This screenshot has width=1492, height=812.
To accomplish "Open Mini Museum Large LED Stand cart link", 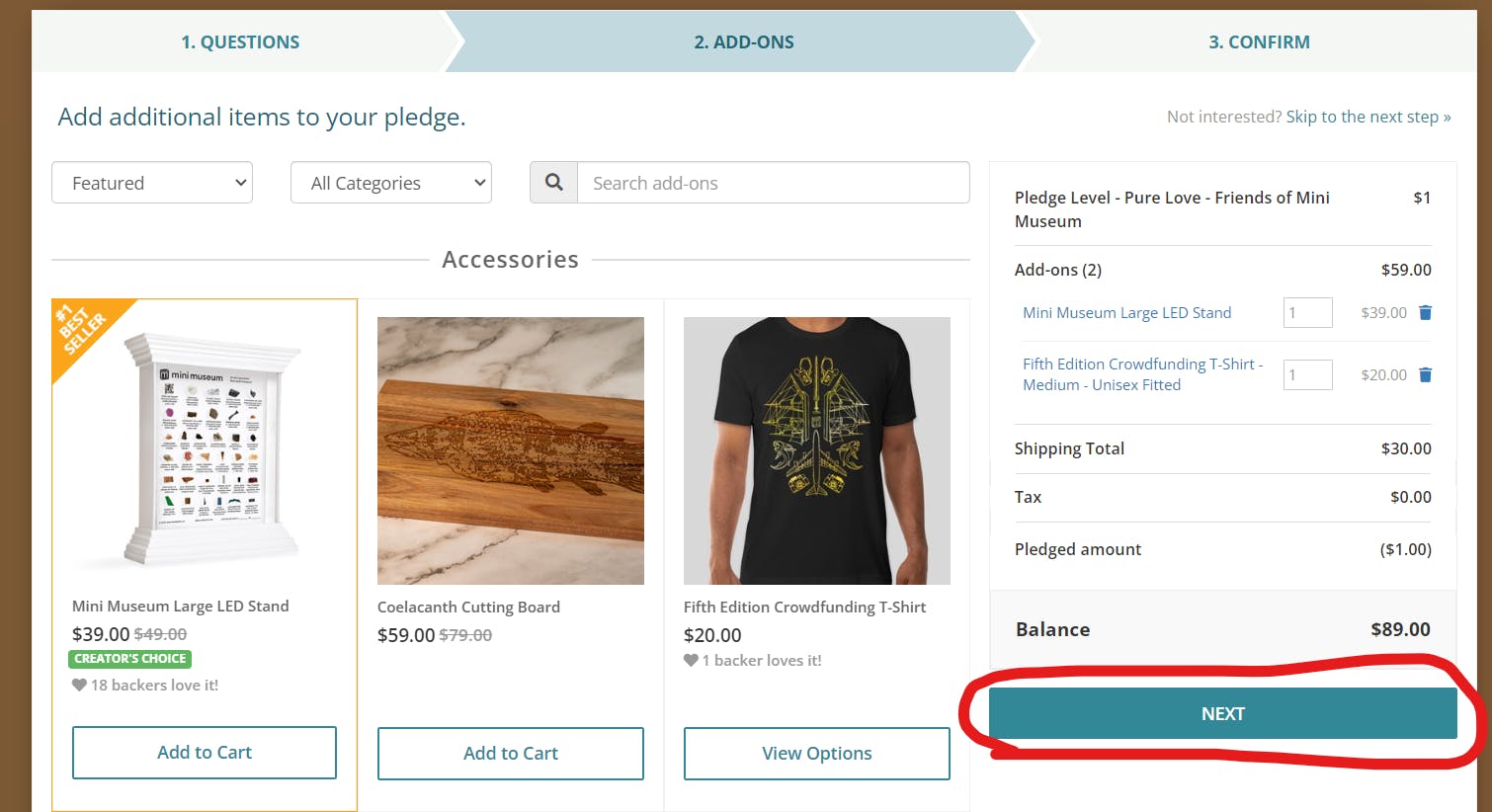I will point(1126,313).
